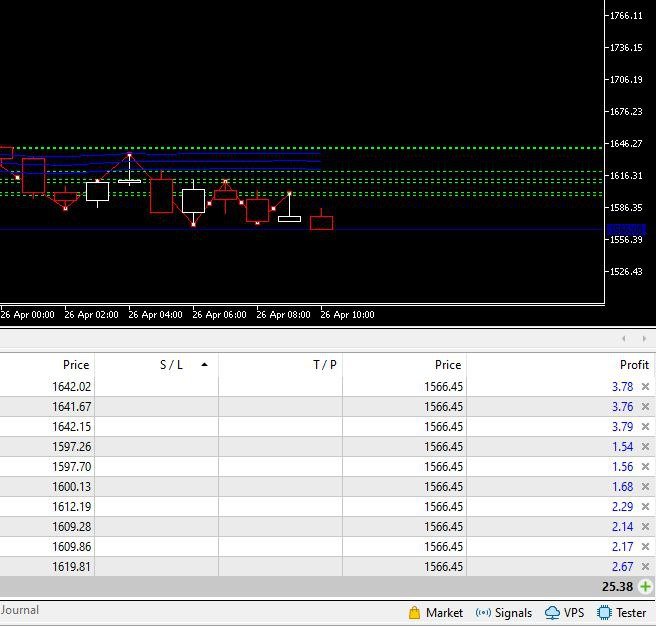
Task: Click the green plus icon beside 25.38 total
Action: coord(645,587)
